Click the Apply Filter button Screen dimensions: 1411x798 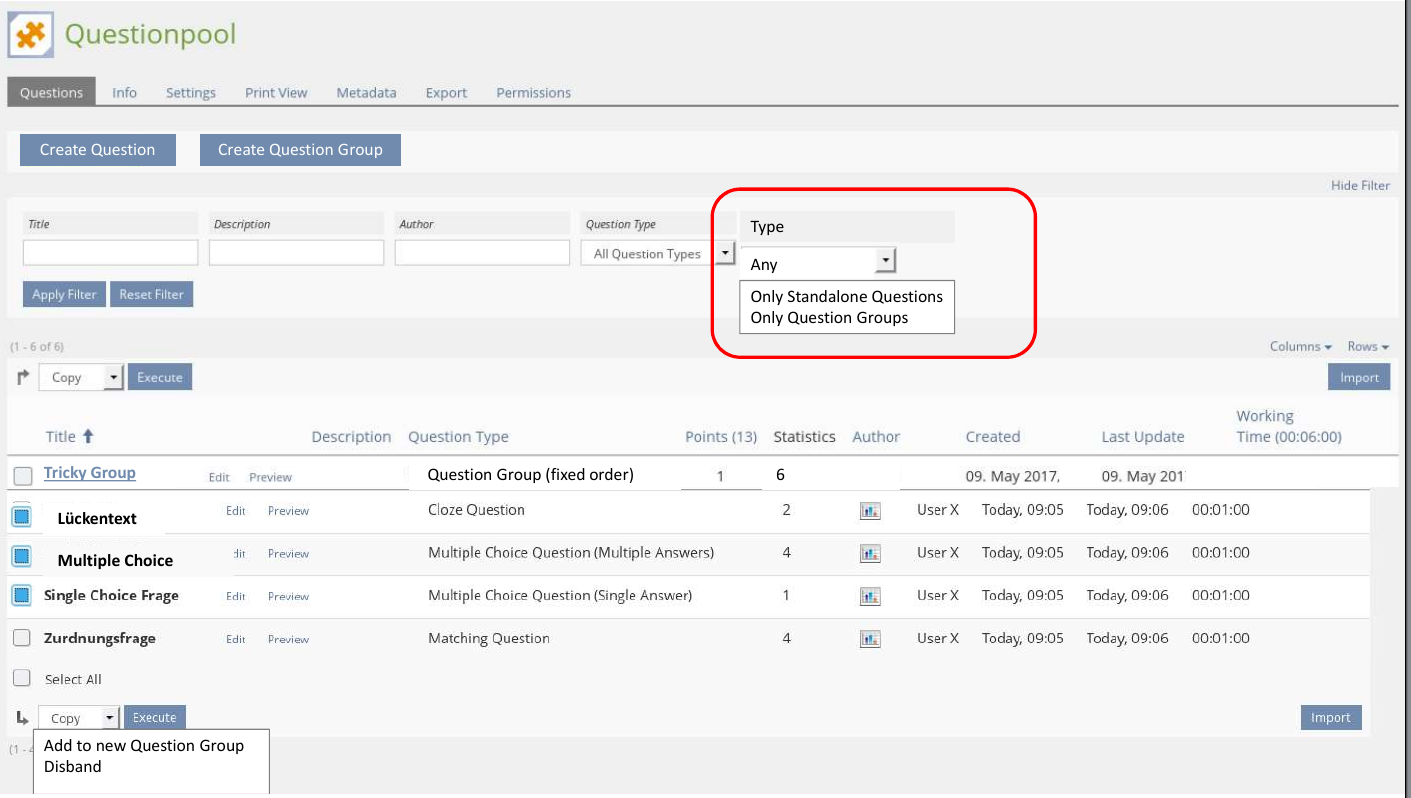[64, 295]
